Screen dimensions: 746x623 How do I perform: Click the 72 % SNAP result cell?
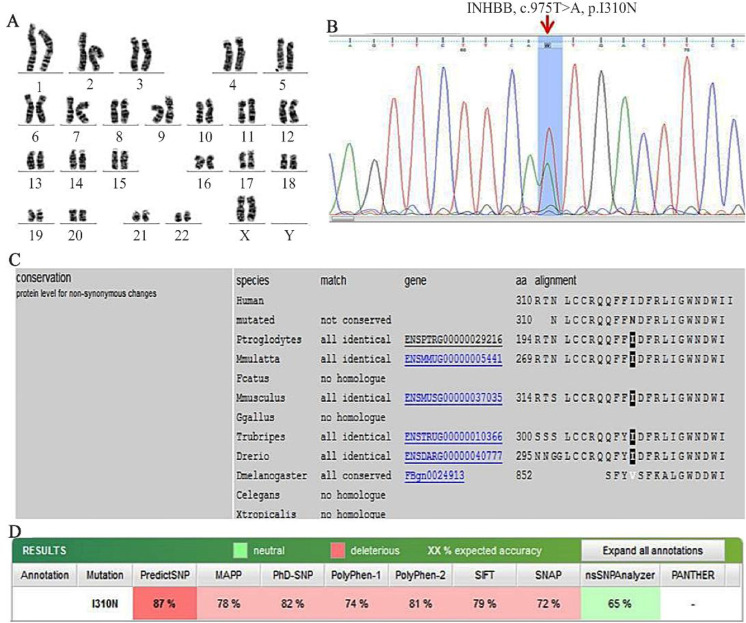[548, 603]
